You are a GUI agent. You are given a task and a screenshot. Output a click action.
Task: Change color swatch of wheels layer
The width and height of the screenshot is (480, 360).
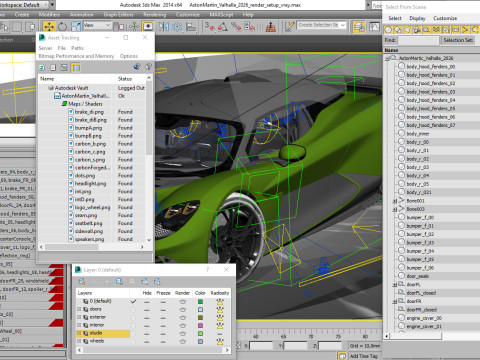tap(200, 342)
